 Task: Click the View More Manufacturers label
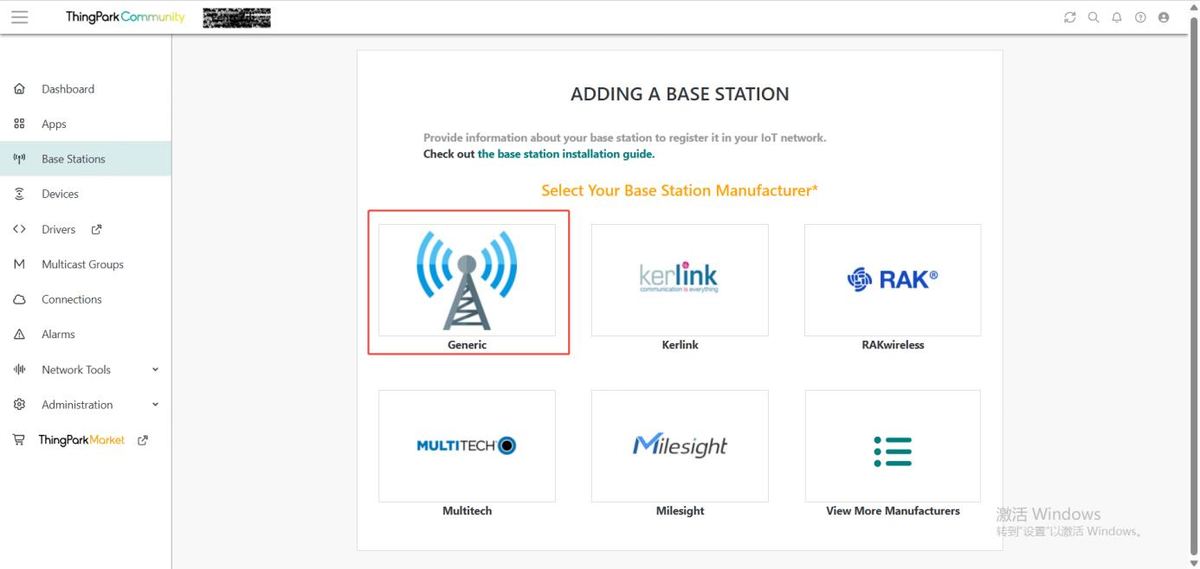tap(893, 511)
